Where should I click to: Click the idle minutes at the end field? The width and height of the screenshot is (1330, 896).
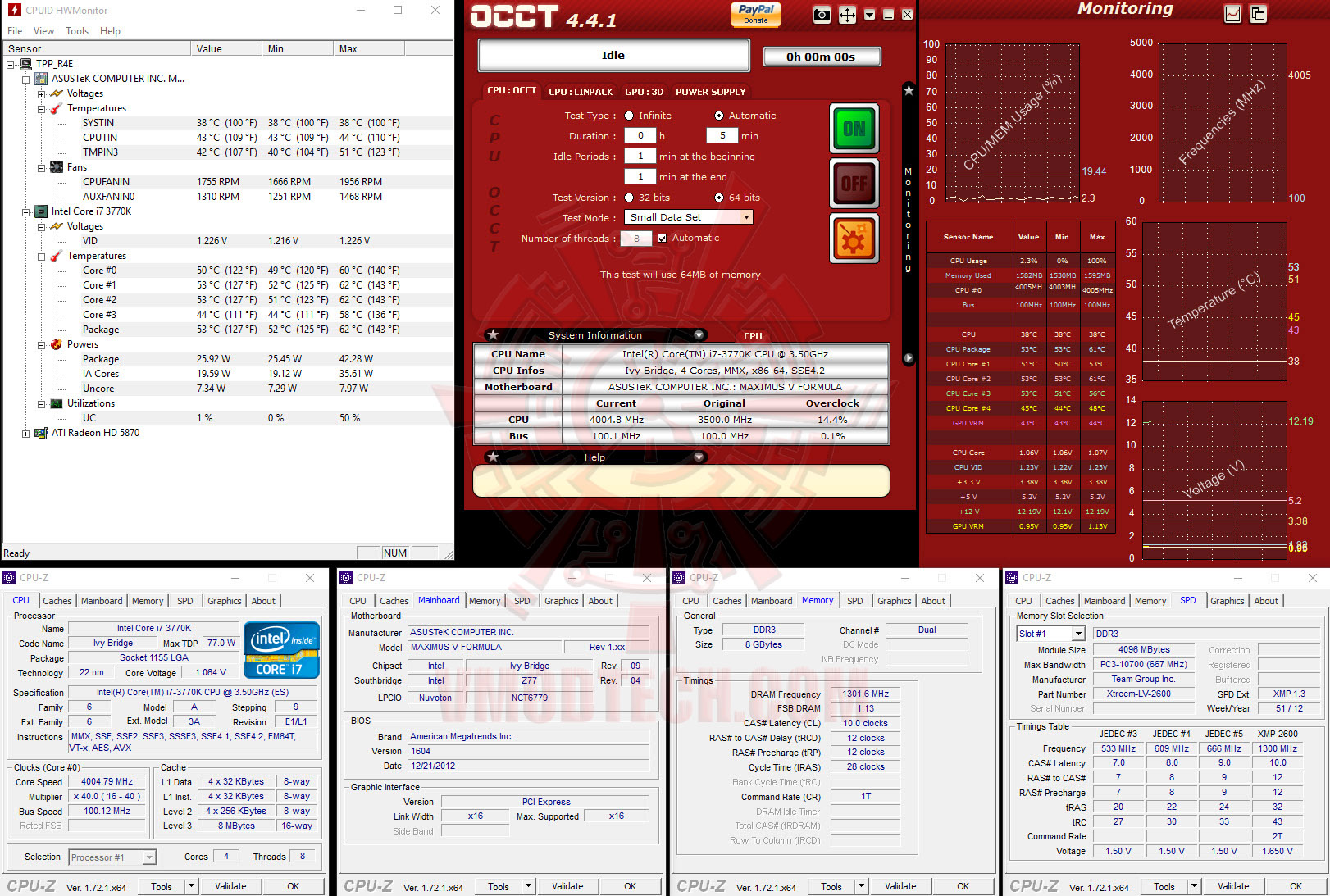tap(640, 177)
